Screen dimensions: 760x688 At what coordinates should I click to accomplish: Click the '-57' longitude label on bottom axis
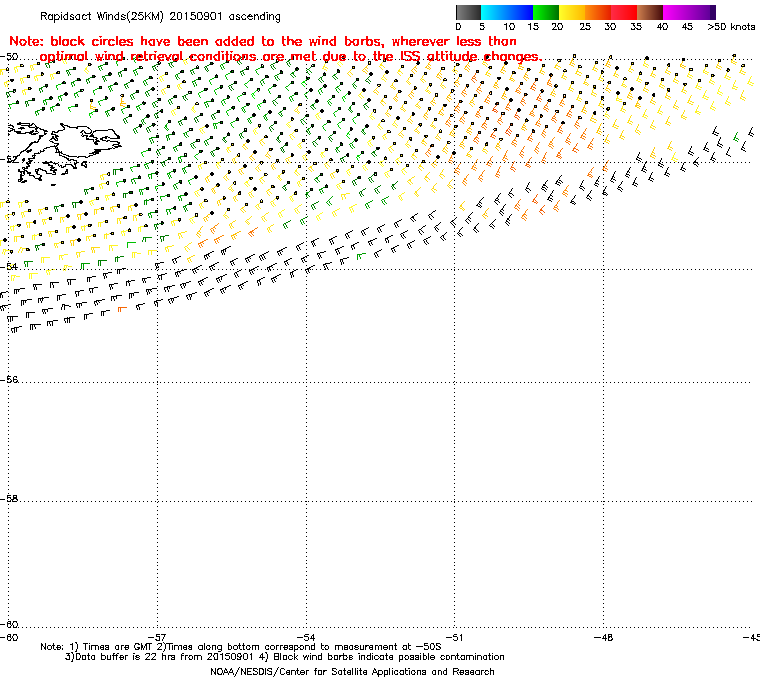(157, 637)
